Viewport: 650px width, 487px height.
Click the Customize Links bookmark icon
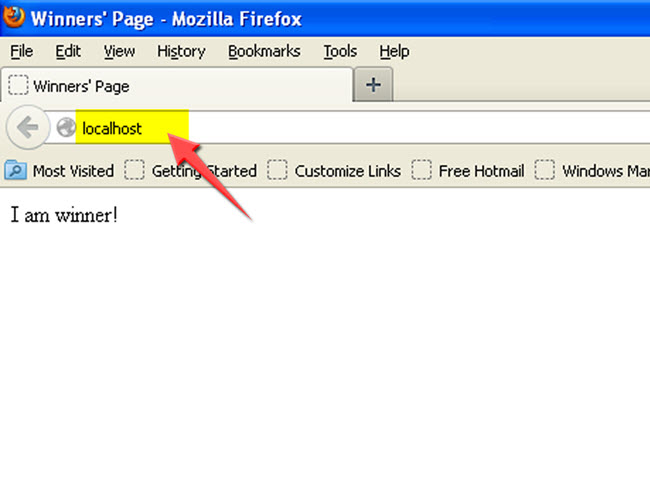277,170
